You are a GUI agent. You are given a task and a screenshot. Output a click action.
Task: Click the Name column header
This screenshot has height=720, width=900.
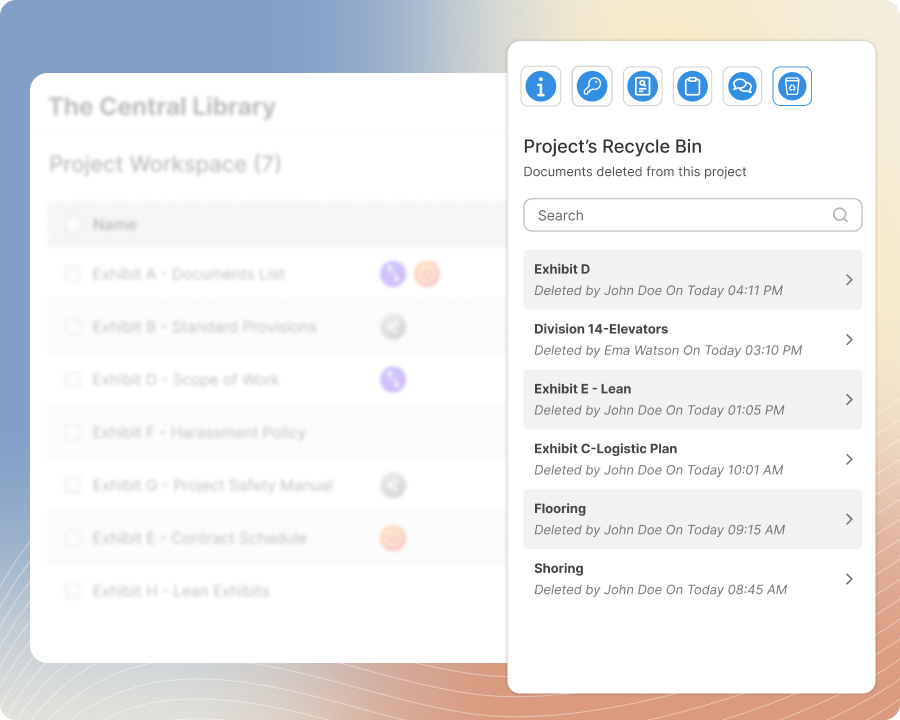coord(115,224)
